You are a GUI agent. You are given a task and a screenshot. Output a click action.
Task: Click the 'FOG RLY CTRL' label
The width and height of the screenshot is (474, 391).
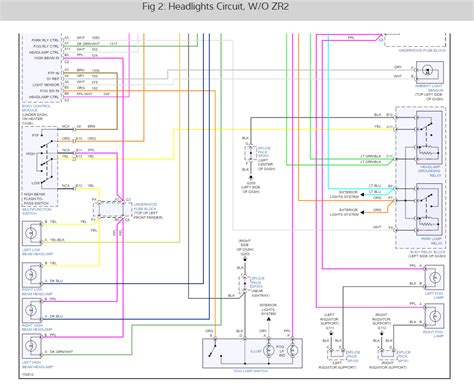(46, 46)
